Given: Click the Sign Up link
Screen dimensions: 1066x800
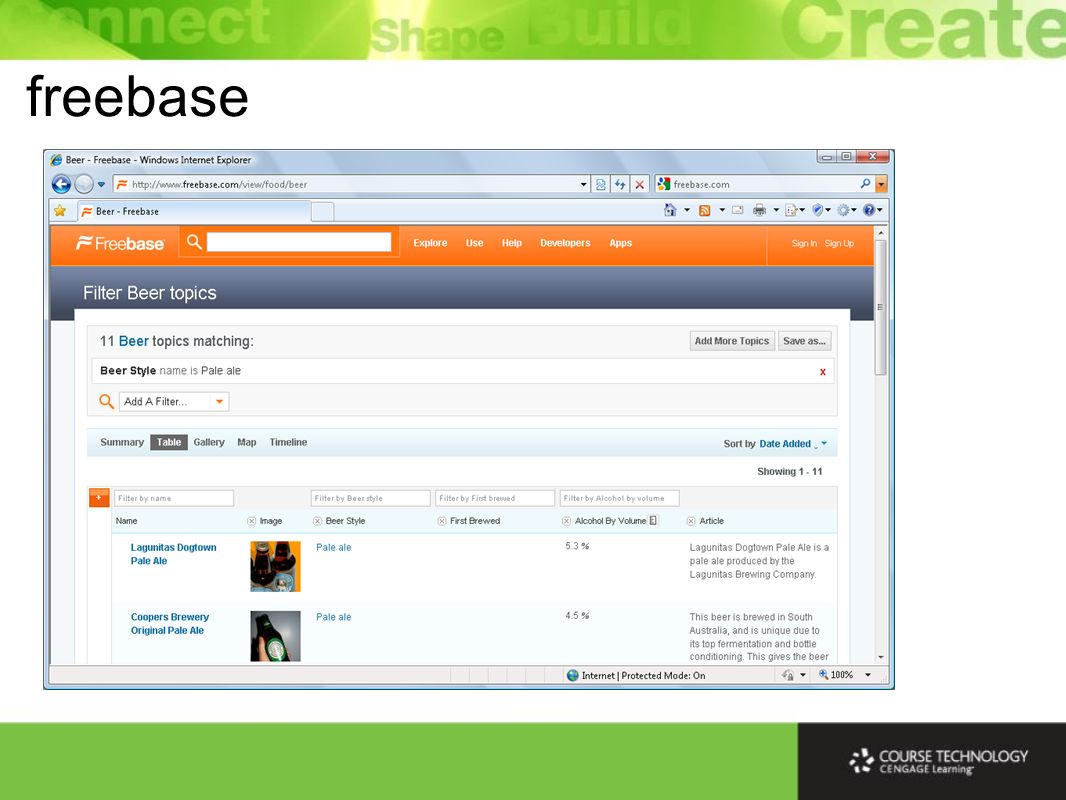Looking at the screenshot, I should point(840,243).
